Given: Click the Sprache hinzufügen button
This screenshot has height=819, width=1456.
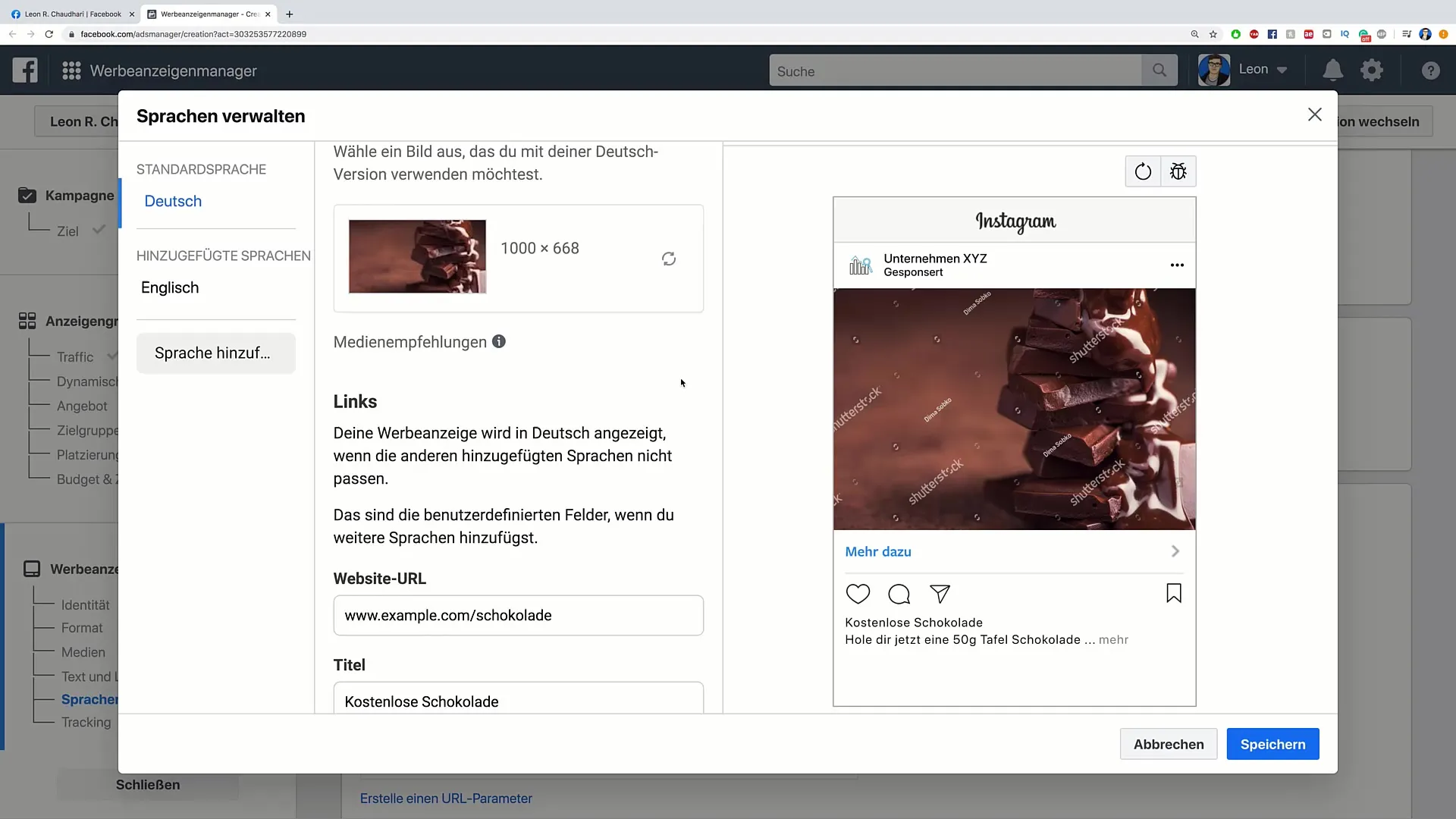Looking at the screenshot, I should pyautogui.click(x=216, y=353).
